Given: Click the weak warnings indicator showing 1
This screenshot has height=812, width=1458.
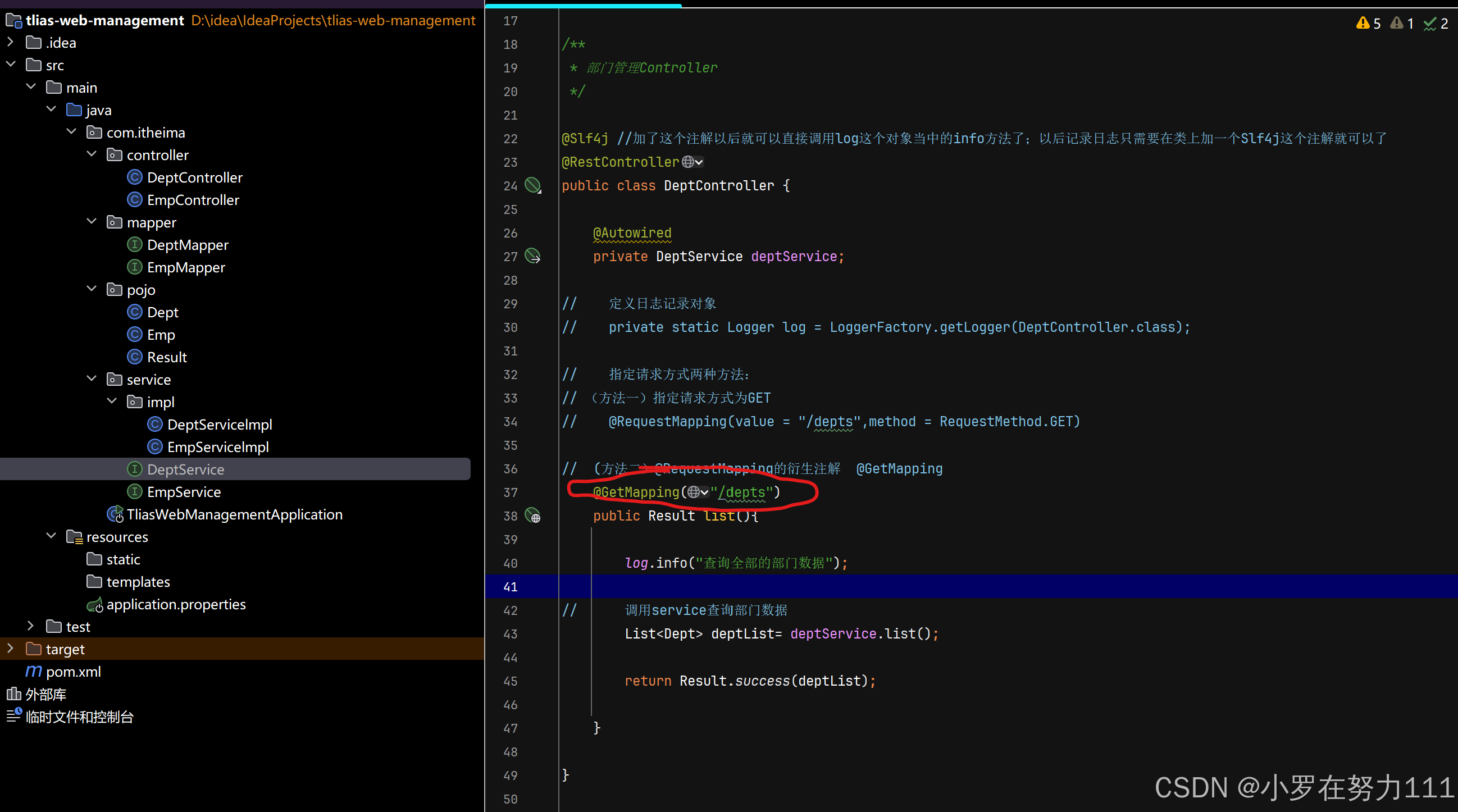Looking at the screenshot, I should pos(1402,23).
